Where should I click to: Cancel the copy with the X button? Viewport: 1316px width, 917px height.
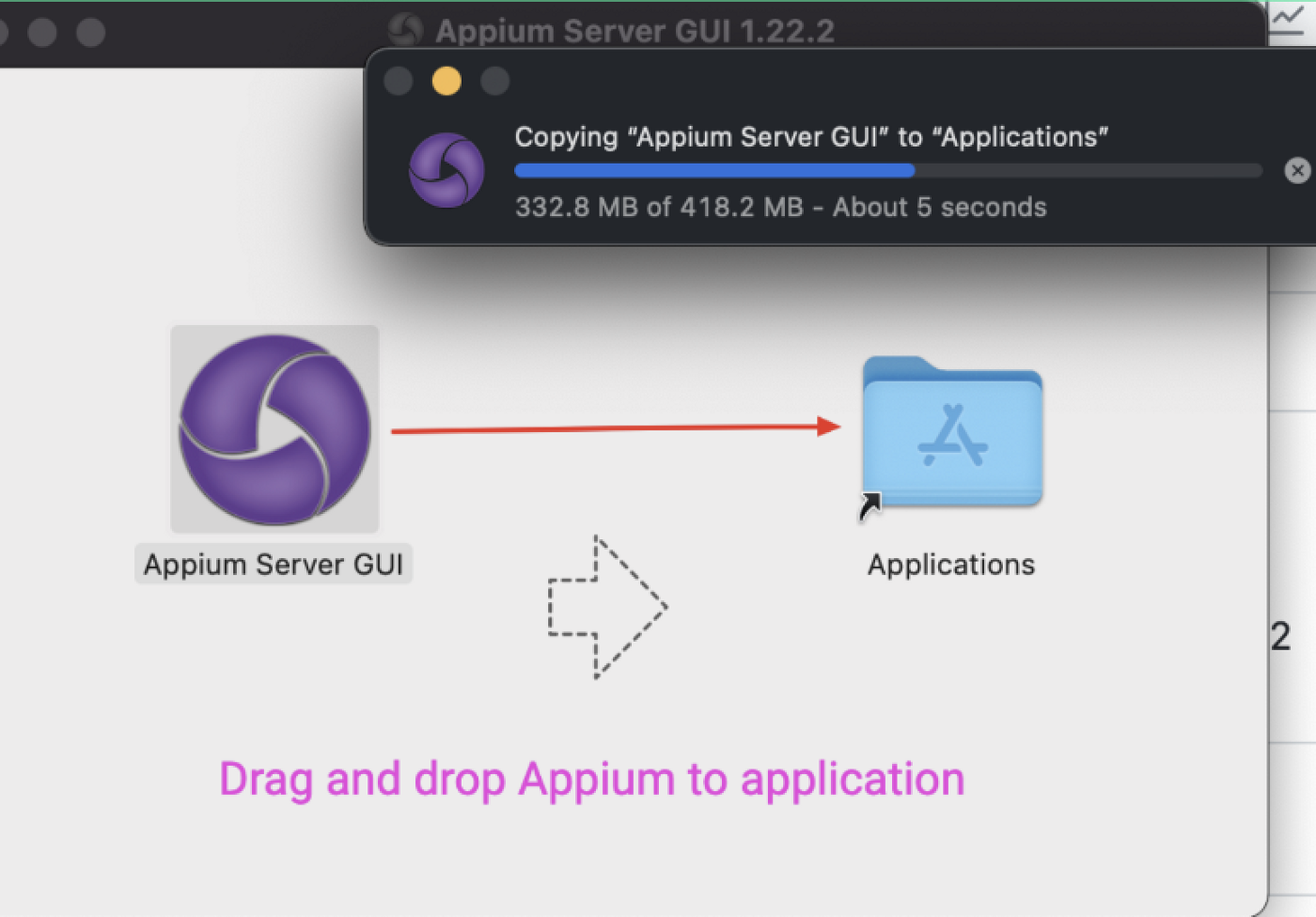point(1297,170)
